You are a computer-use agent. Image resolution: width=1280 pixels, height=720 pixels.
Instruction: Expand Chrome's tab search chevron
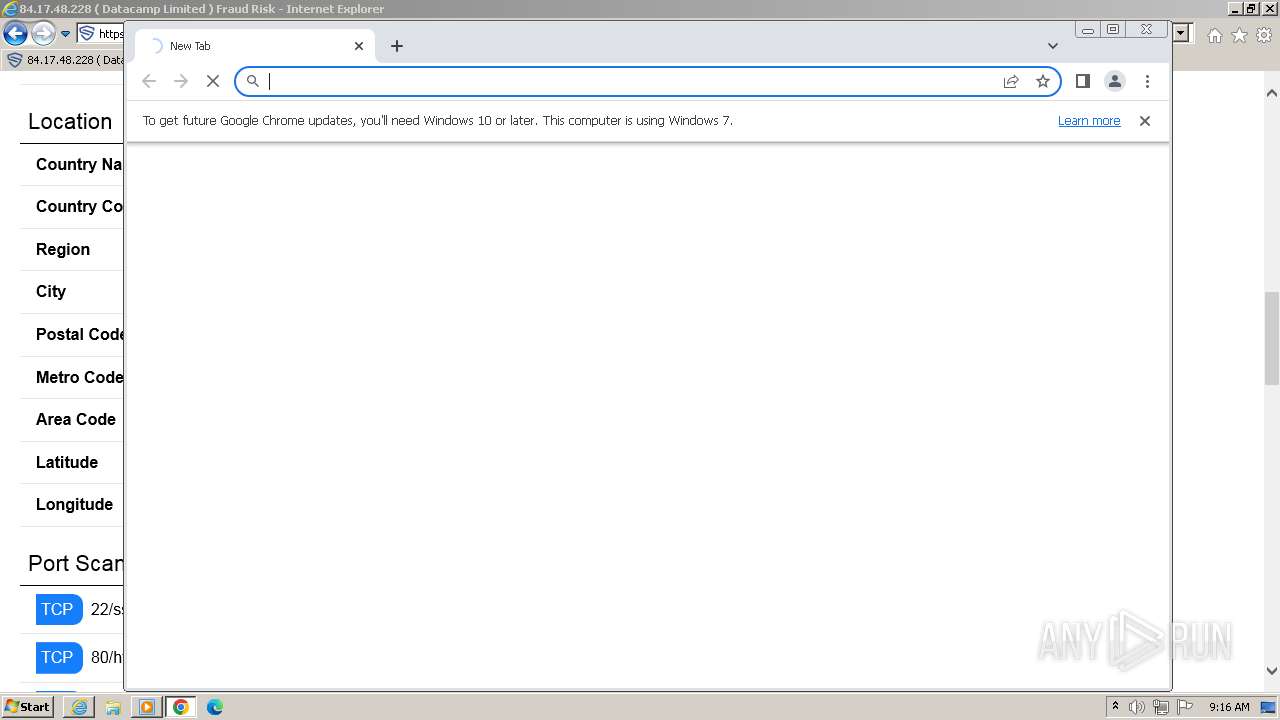click(x=1053, y=46)
